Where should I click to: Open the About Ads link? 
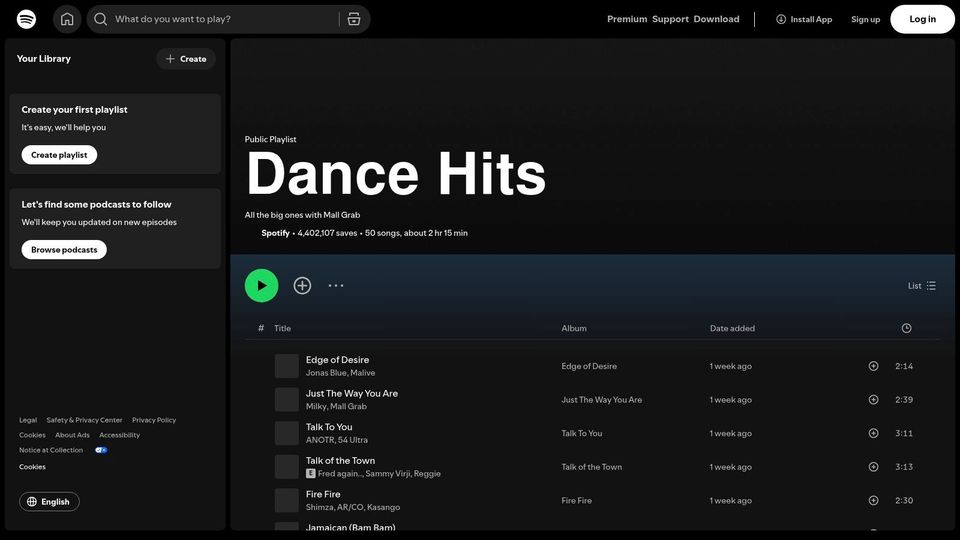[x=72, y=435]
